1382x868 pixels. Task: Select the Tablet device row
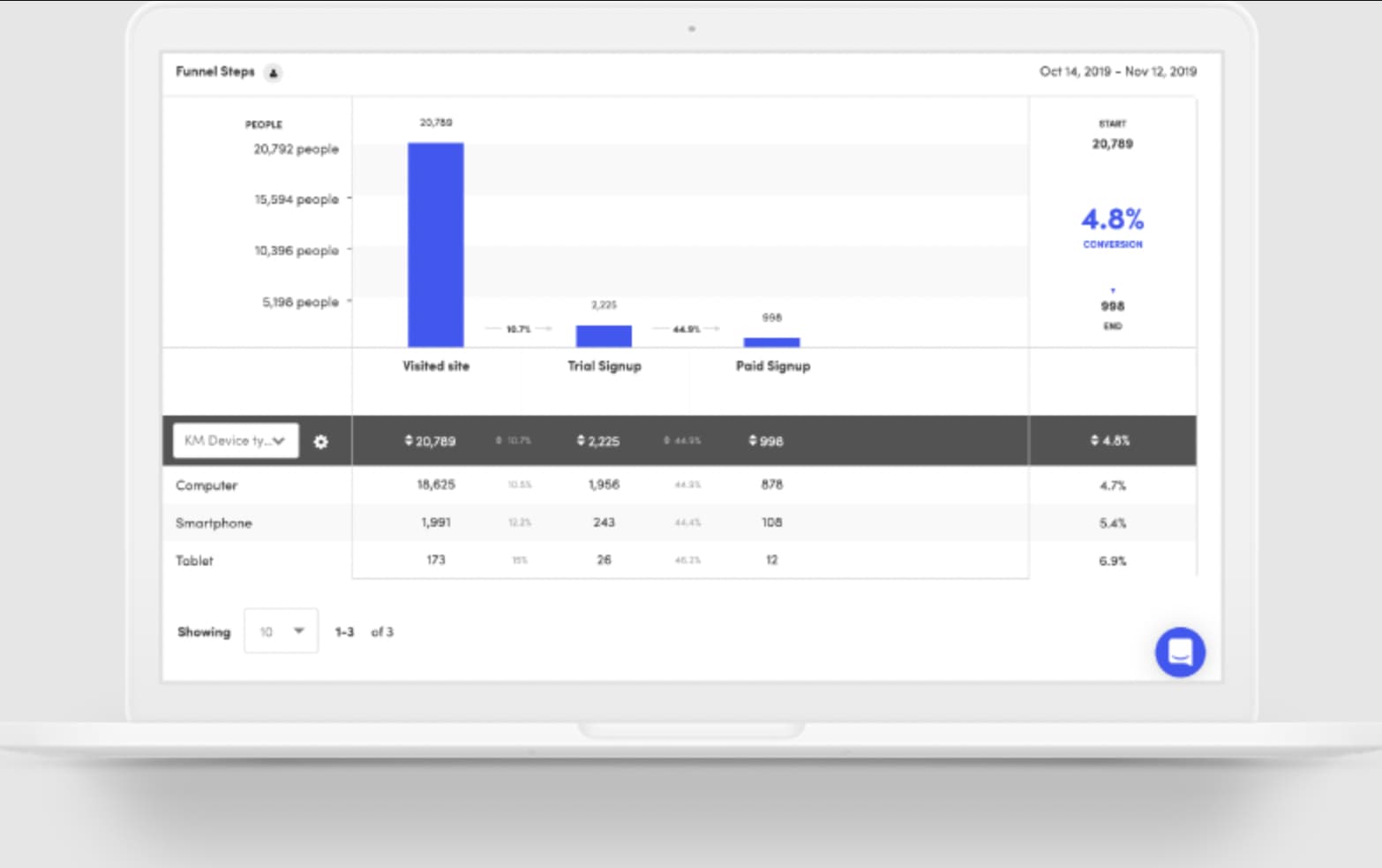[196, 560]
